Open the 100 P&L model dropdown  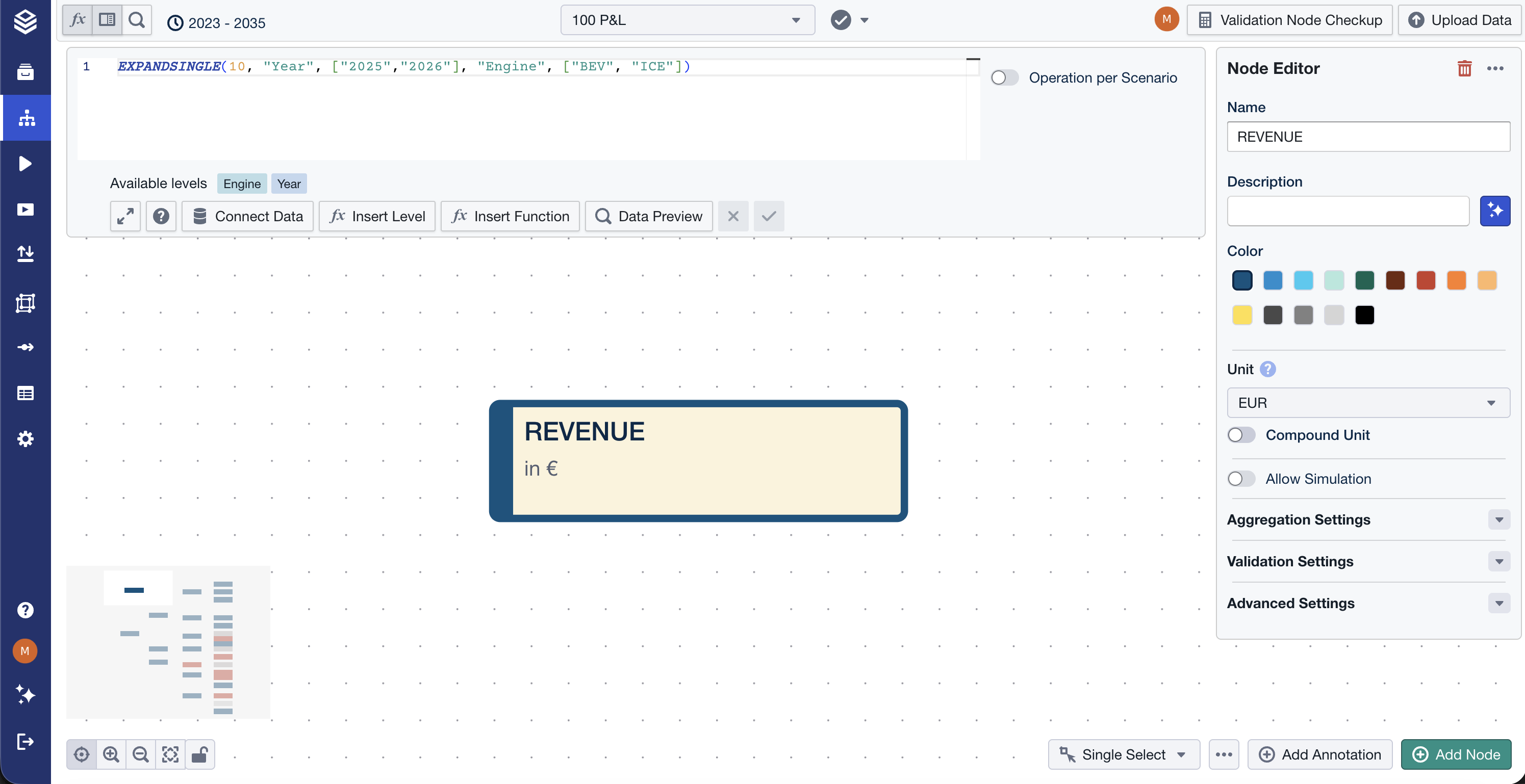point(687,21)
